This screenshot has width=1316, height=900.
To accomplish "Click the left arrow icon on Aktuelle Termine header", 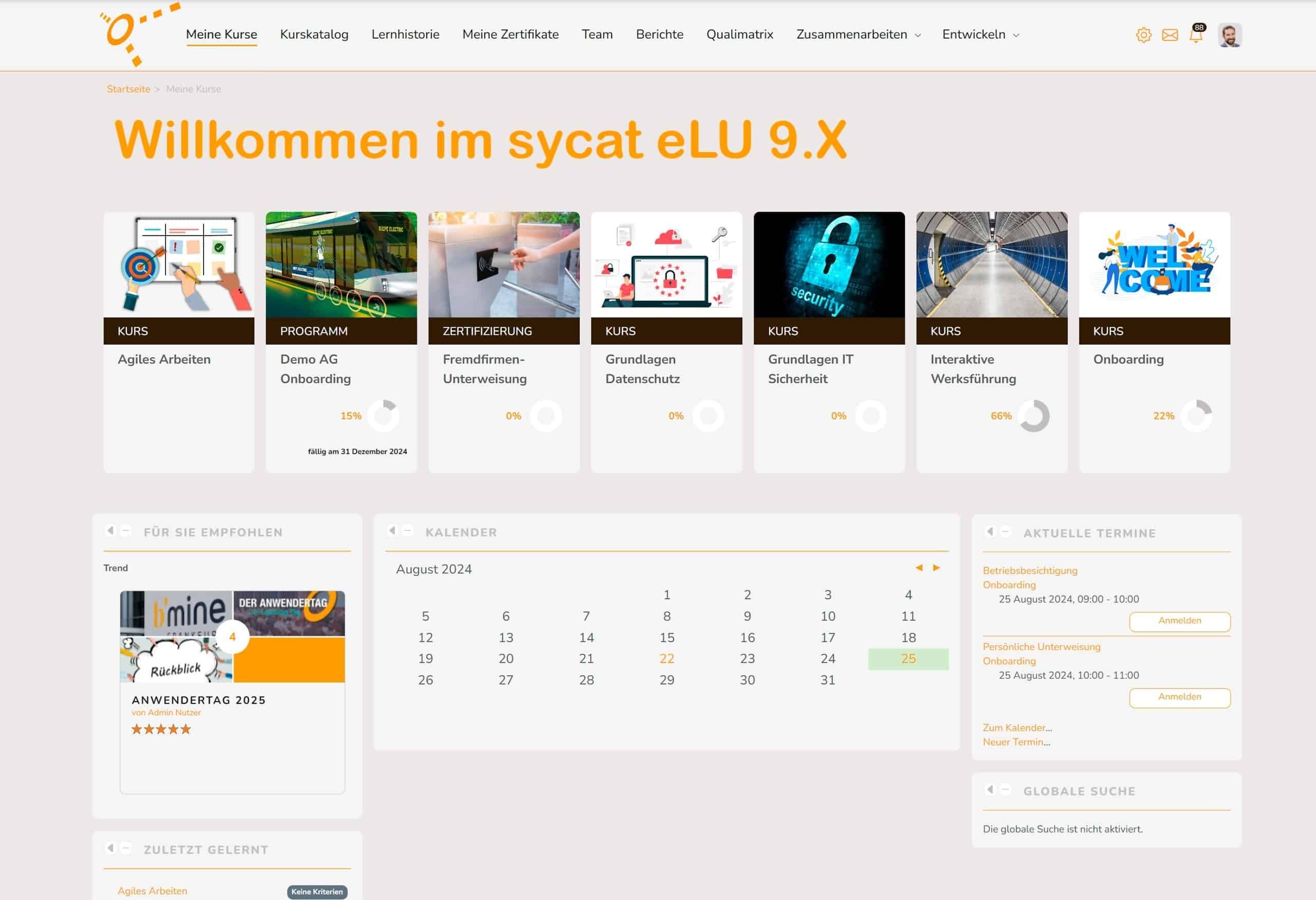I will pyautogui.click(x=990, y=532).
